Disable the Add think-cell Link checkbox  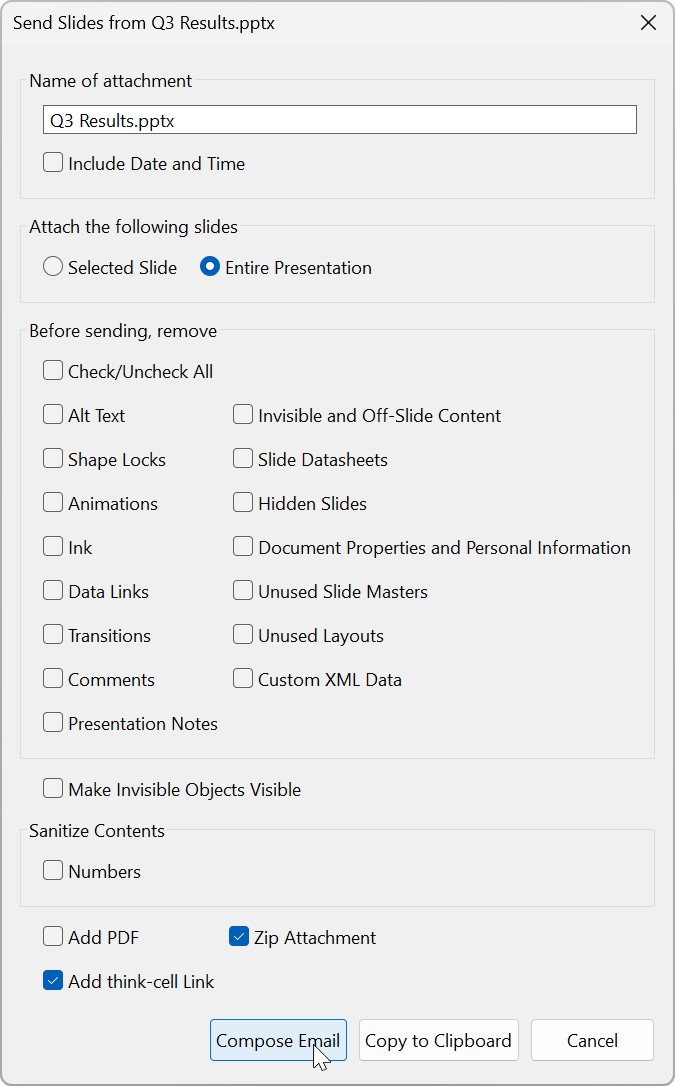pyautogui.click(x=53, y=981)
